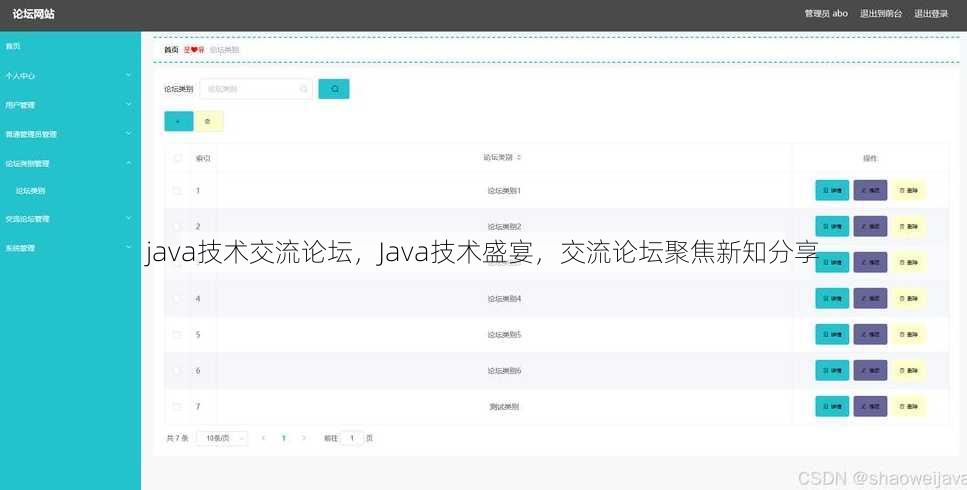Edit the row 测试类别

[870, 406]
